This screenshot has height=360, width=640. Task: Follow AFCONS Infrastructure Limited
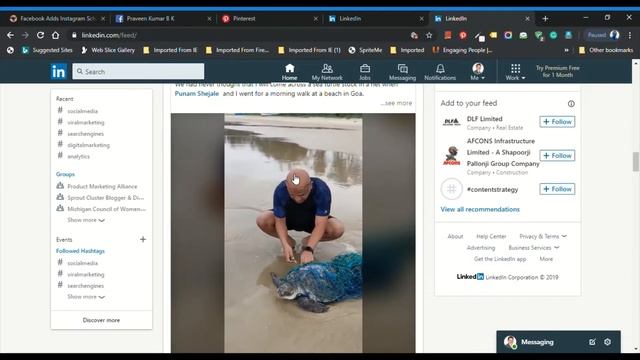(x=557, y=156)
